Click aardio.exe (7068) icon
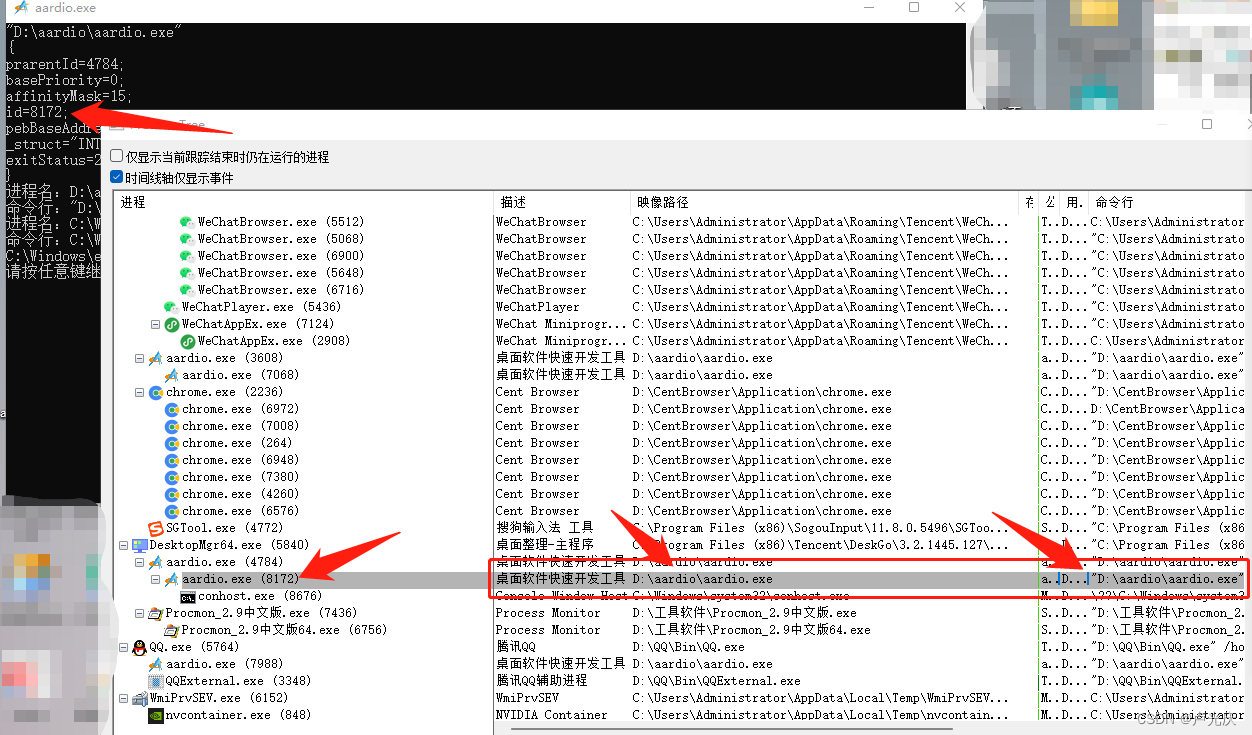The width and height of the screenshot is (1252, 735). (x=171, y=375)
